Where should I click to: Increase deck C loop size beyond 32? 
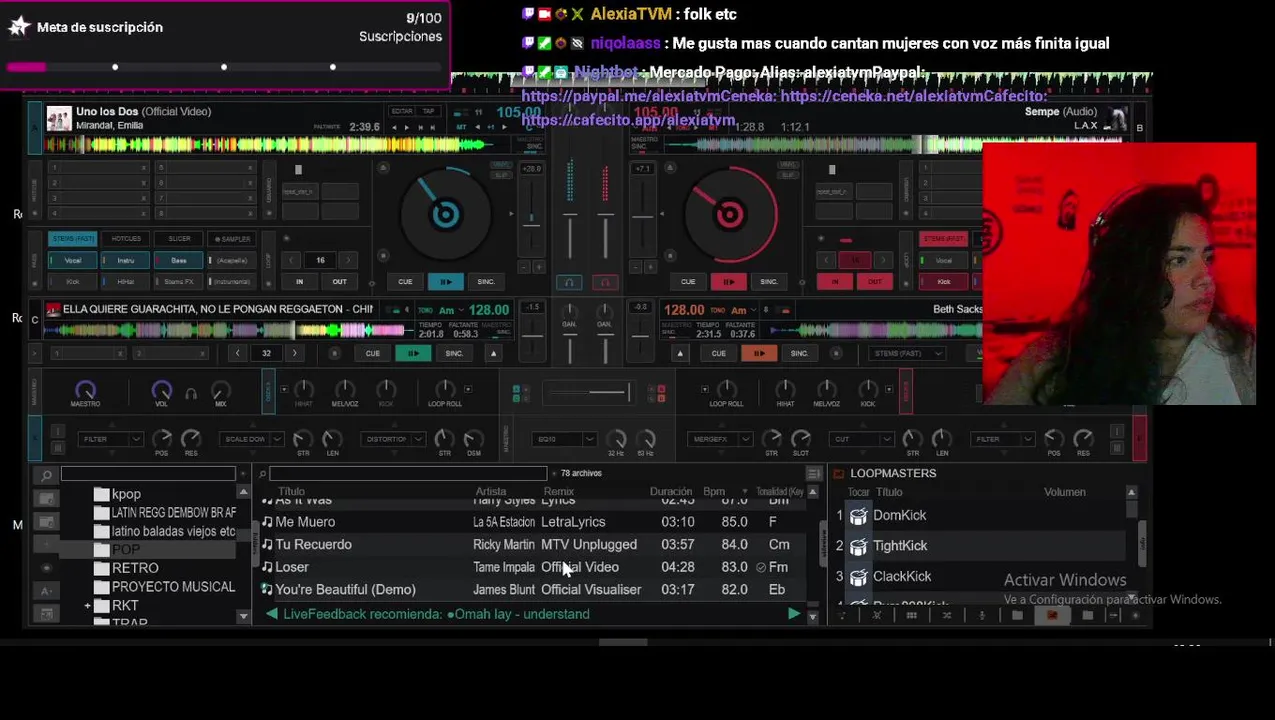point(294,353)
